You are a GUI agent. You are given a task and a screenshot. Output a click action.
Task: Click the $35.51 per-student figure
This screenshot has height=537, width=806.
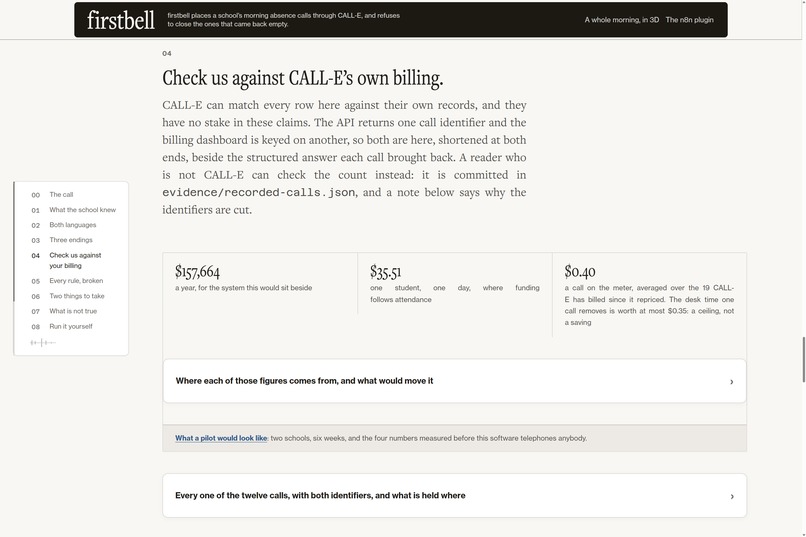386,271
